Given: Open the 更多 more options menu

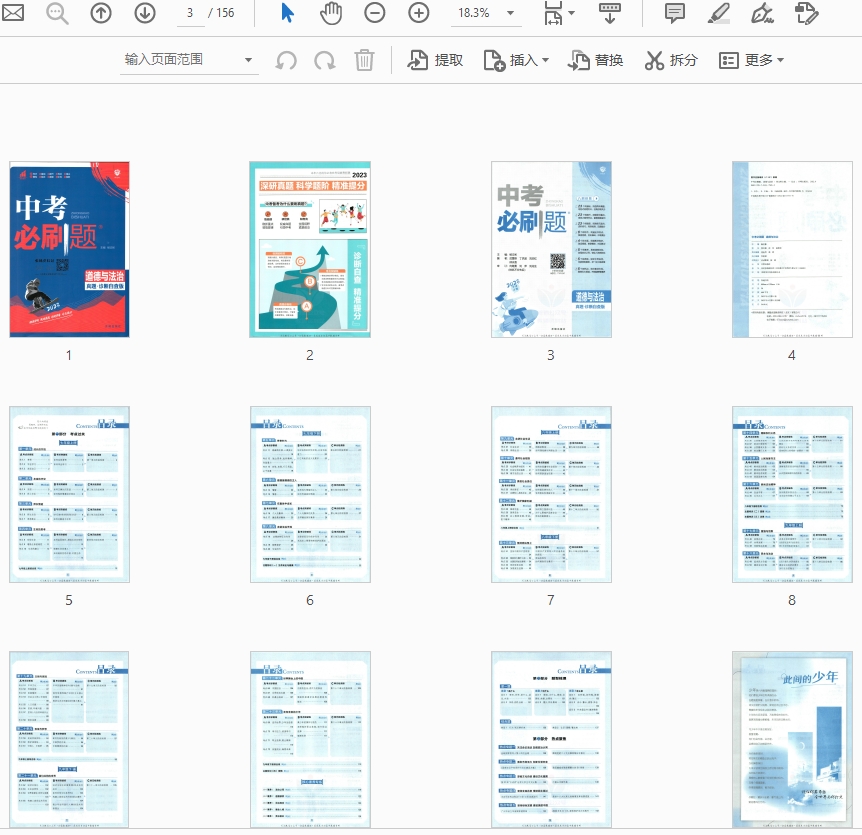Looking at the screenshot, I should [x=752, y=60].
